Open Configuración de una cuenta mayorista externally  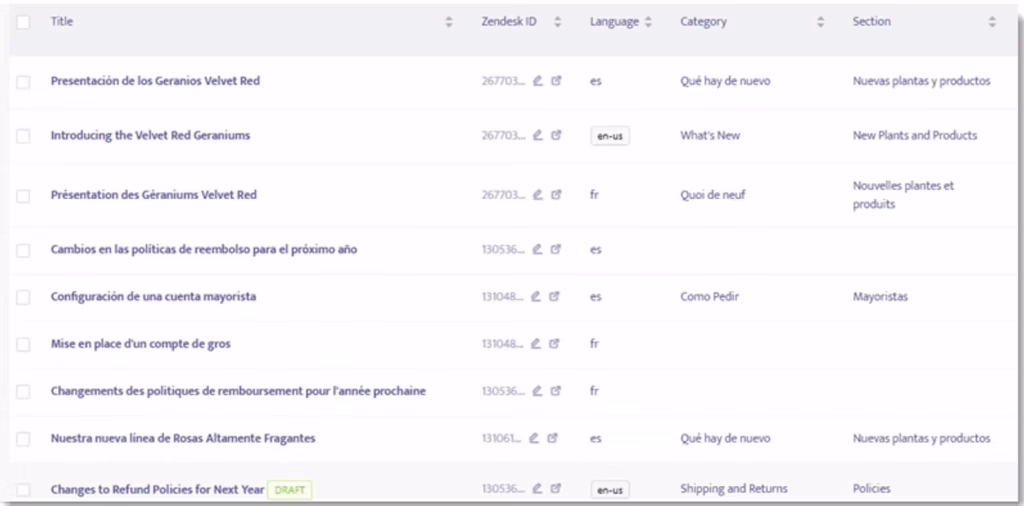point(554,296)
